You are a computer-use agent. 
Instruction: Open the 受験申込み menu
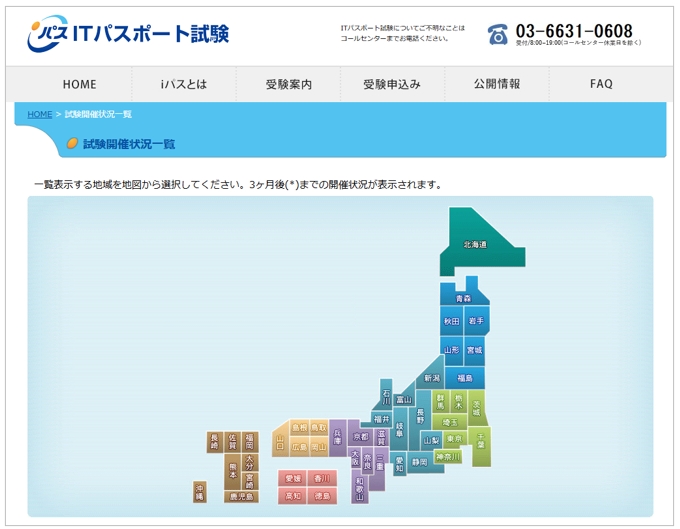(x=392, y=84)
